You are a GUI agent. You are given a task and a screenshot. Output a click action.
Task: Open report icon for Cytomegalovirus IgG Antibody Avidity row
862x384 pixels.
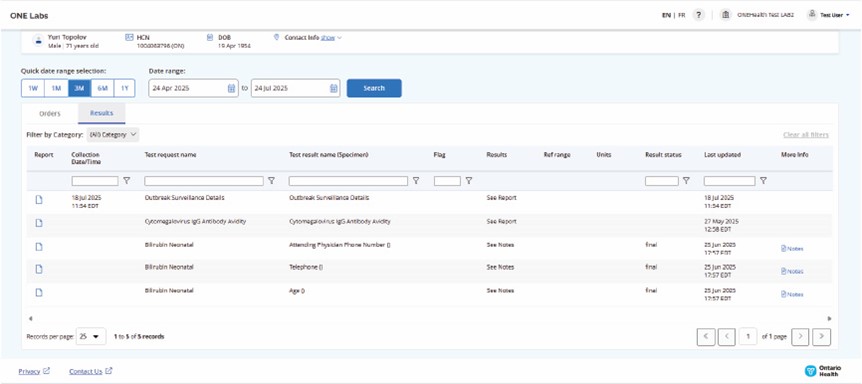point(39,222)
